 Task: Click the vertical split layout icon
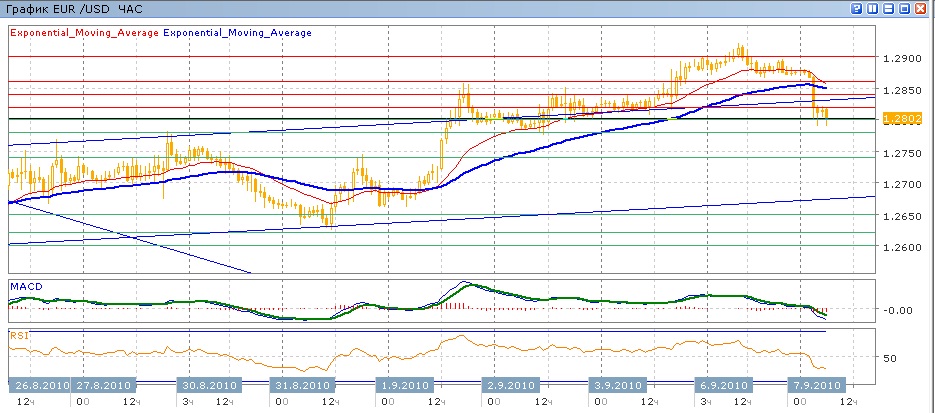point(873,8)
